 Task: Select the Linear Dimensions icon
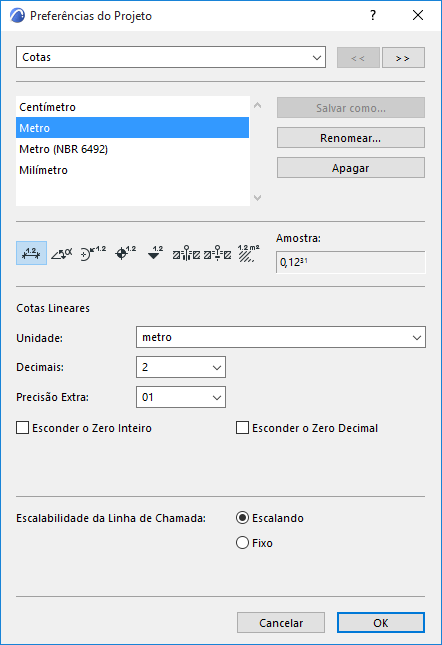[x=31, y=253]
